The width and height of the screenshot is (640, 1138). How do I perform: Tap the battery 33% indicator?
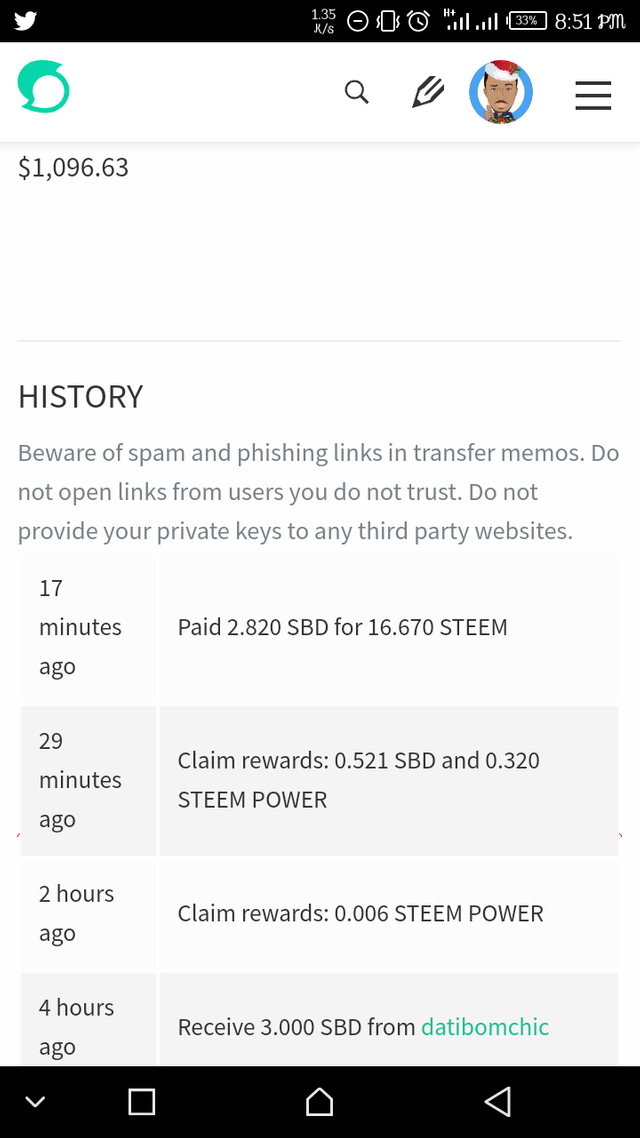click(528, 20)
